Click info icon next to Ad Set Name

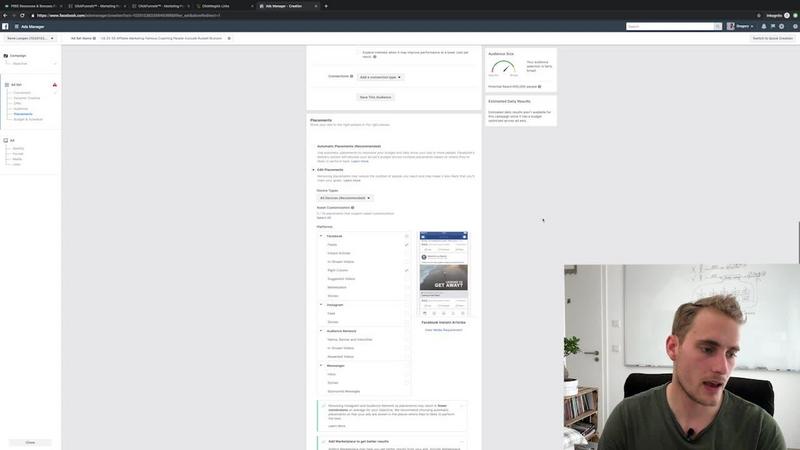94,38
